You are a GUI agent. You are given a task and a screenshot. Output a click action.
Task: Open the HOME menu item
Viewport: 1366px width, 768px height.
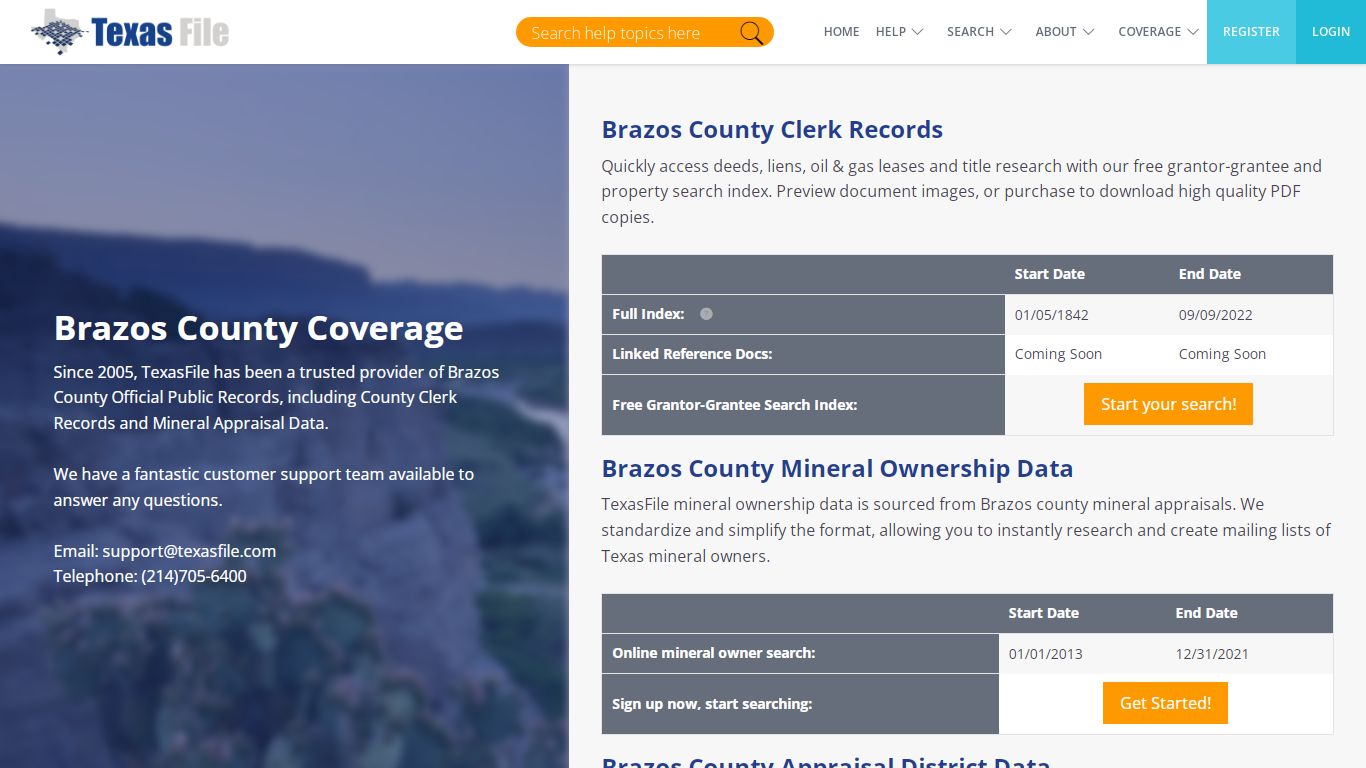coord(841,32)
